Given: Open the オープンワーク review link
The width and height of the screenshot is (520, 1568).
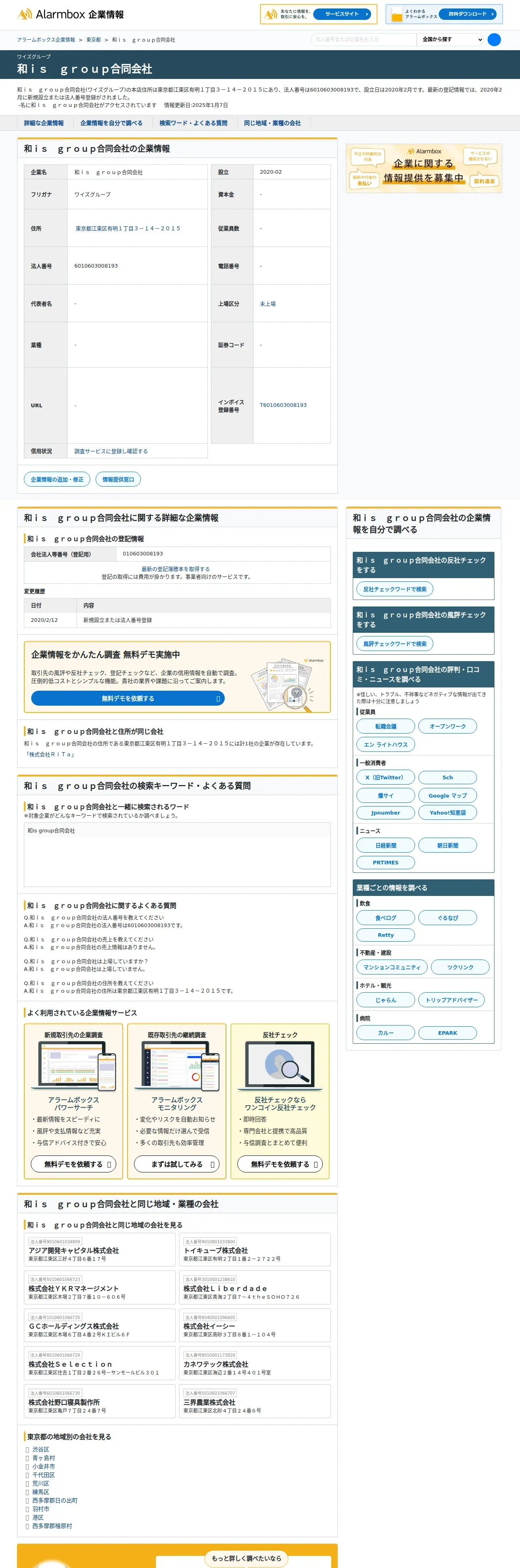Looking at the screenshot, I should pyautogui.click(x=448, y=727).
